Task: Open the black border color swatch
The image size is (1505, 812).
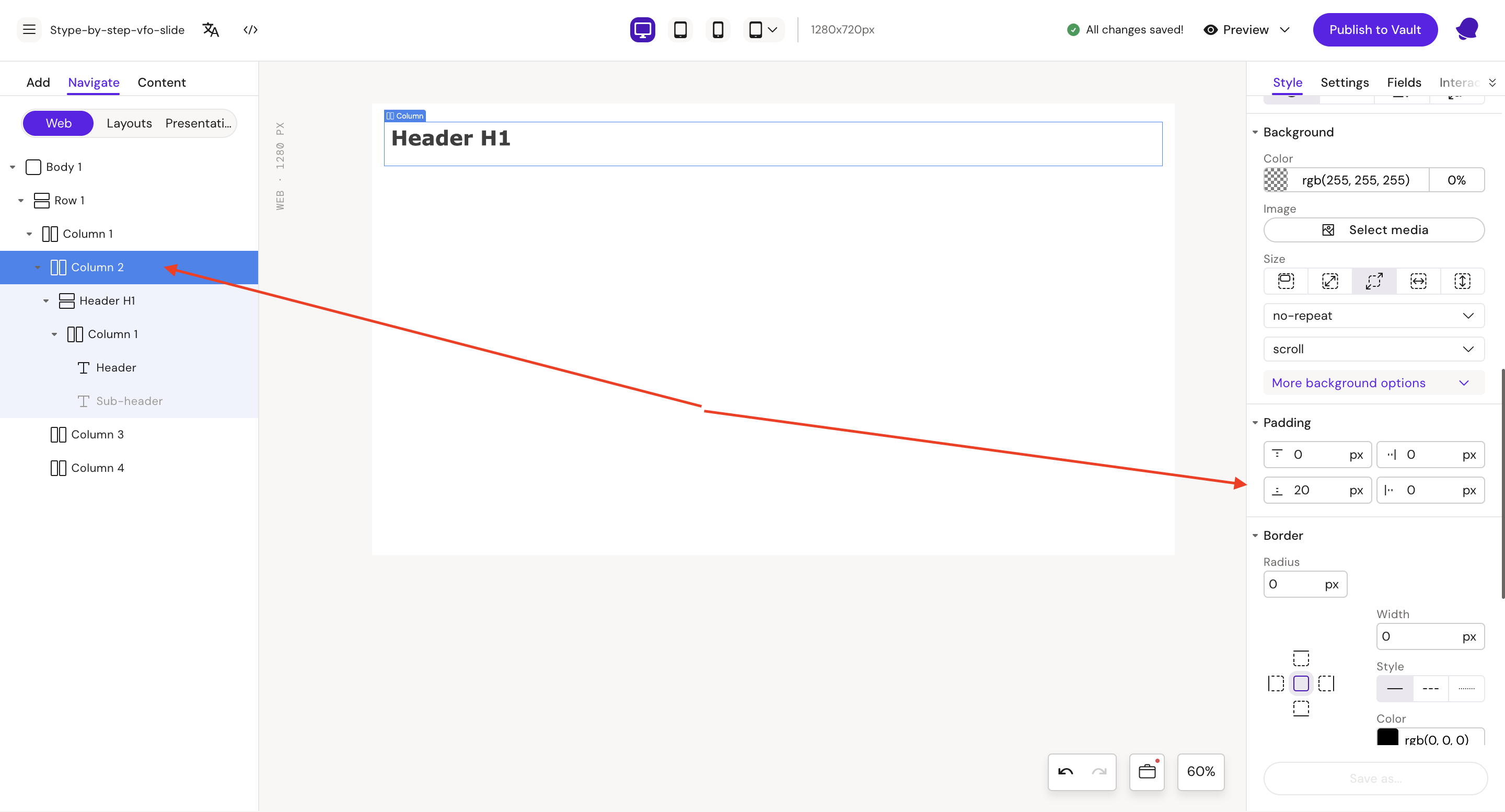Action: coord(1387,737)
